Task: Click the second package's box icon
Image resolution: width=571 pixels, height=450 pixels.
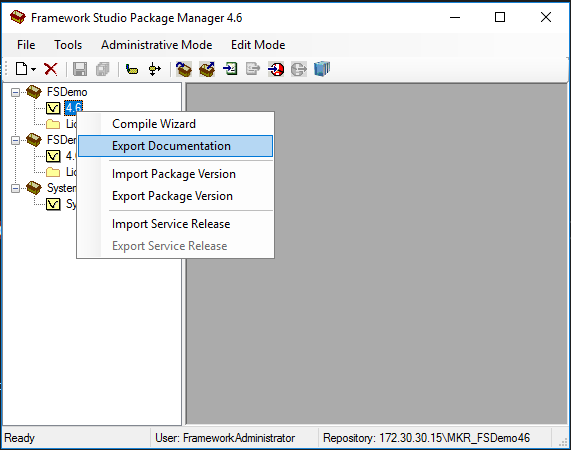Action: [34, 140]
